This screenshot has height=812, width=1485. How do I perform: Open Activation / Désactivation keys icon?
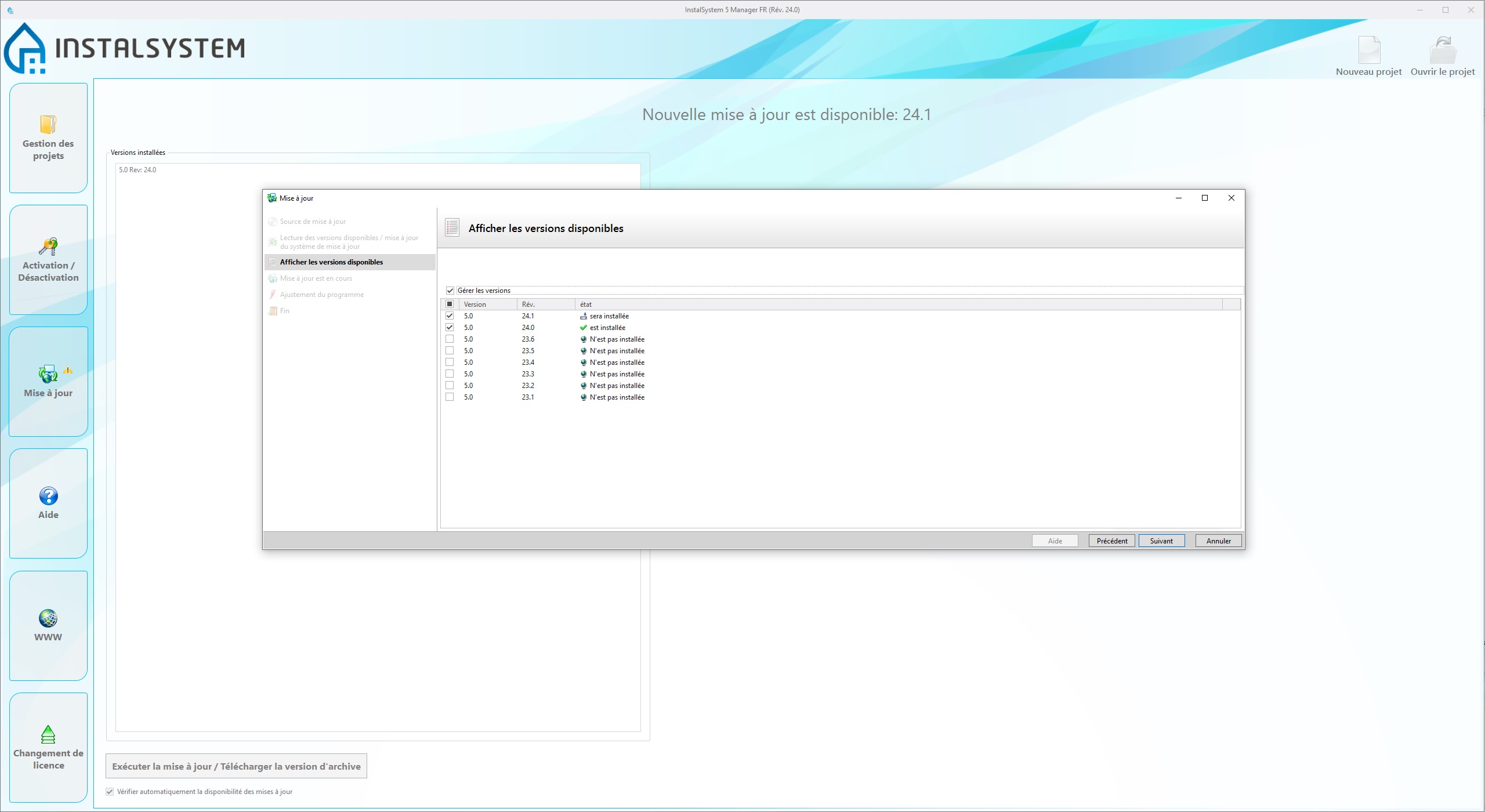coord(48,246)
